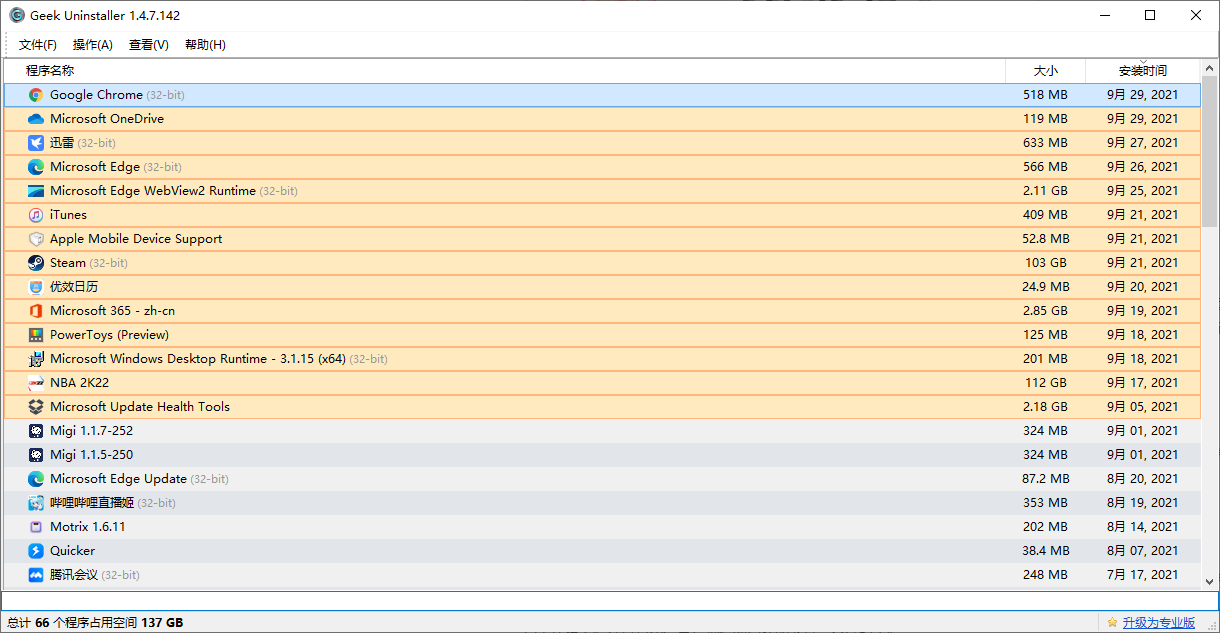Click the Geek Uninstaller title bar icon
This screenshot has width=1220, height=633.
[16, 15]
